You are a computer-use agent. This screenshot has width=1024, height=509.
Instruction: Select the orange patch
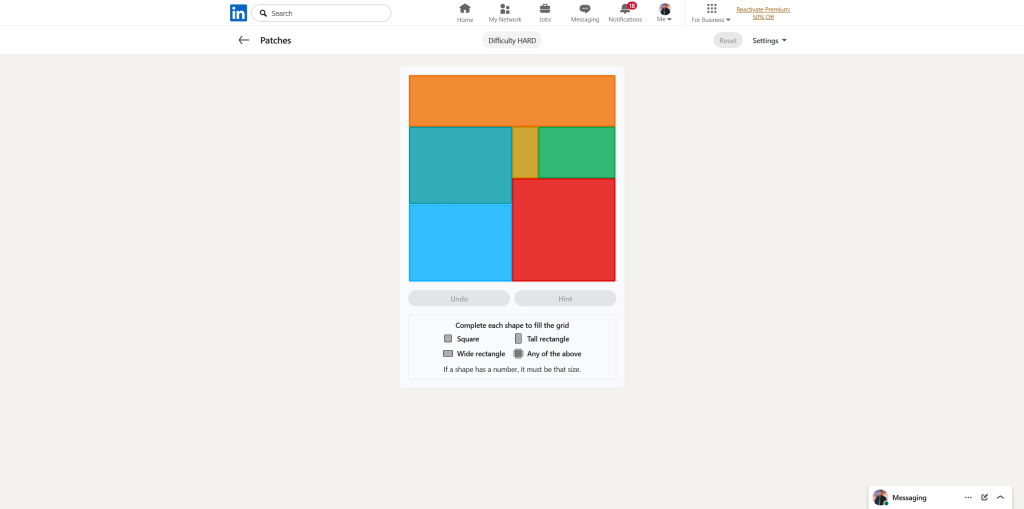point(512,101)
